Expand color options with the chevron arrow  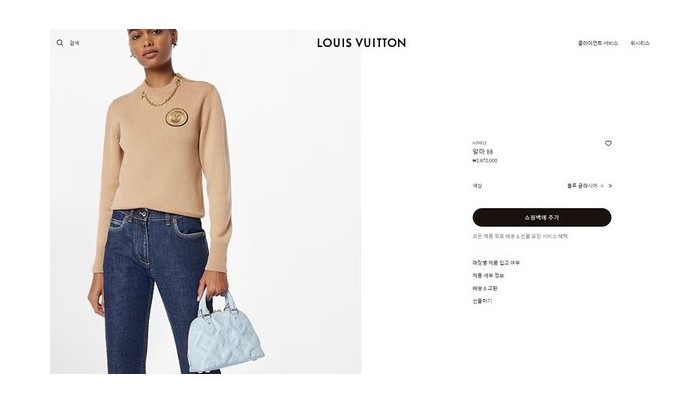click(610, 186)
